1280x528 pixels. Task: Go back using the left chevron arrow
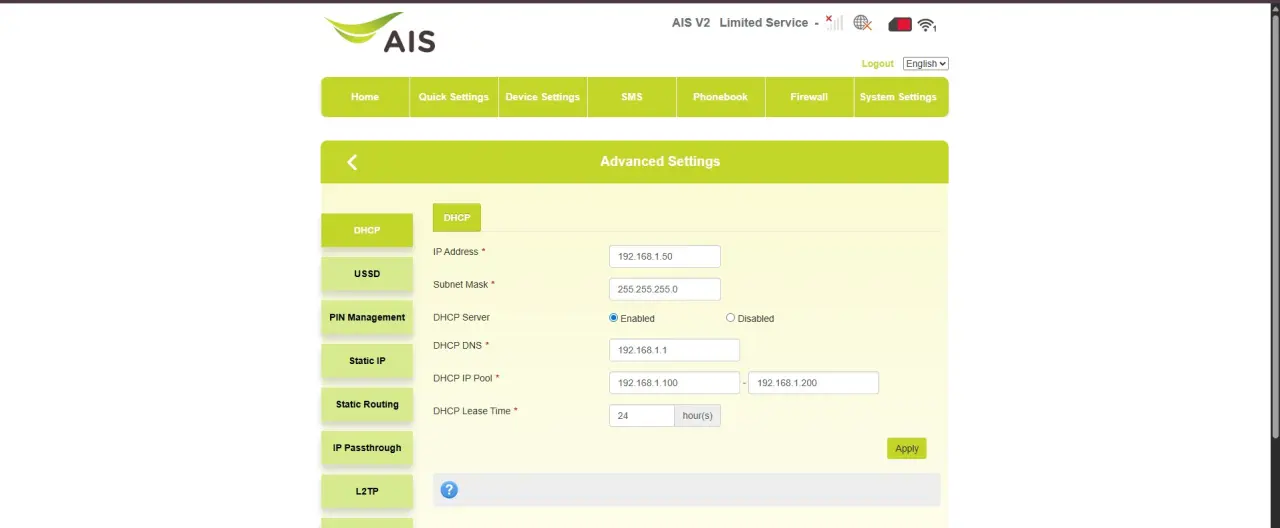point(352,162)
